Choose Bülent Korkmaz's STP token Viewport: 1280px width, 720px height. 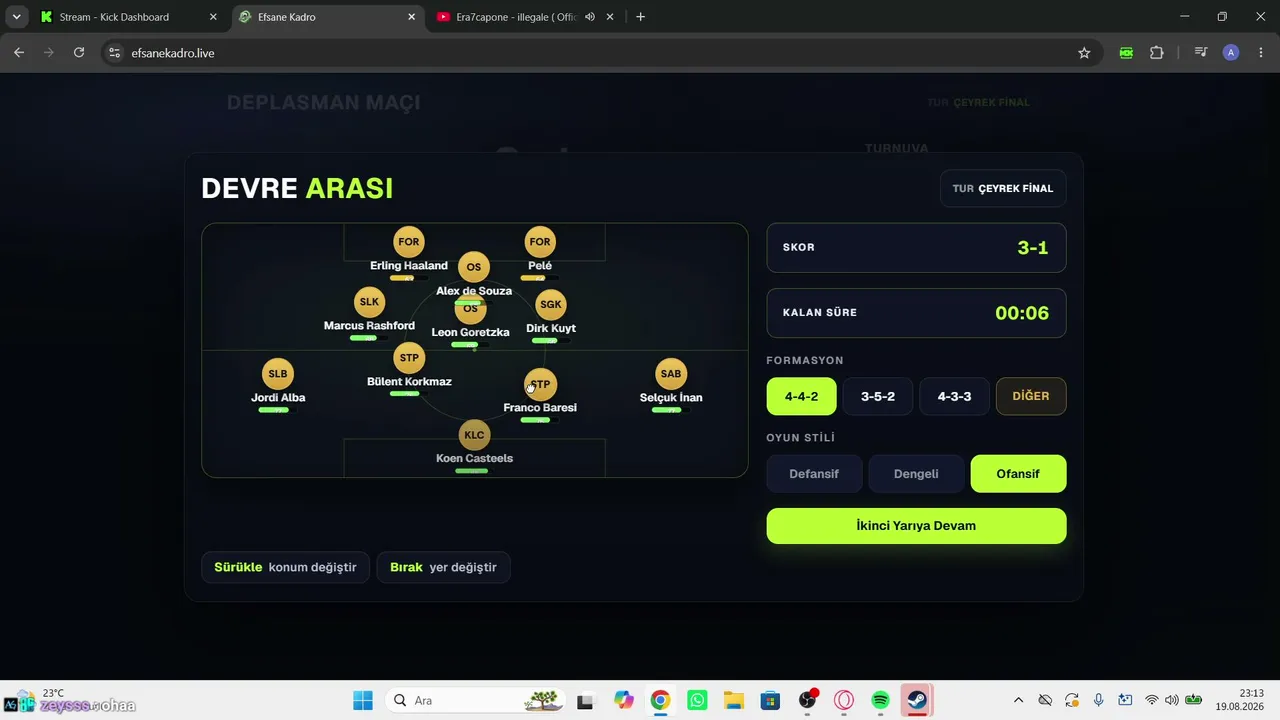[409, 358]
